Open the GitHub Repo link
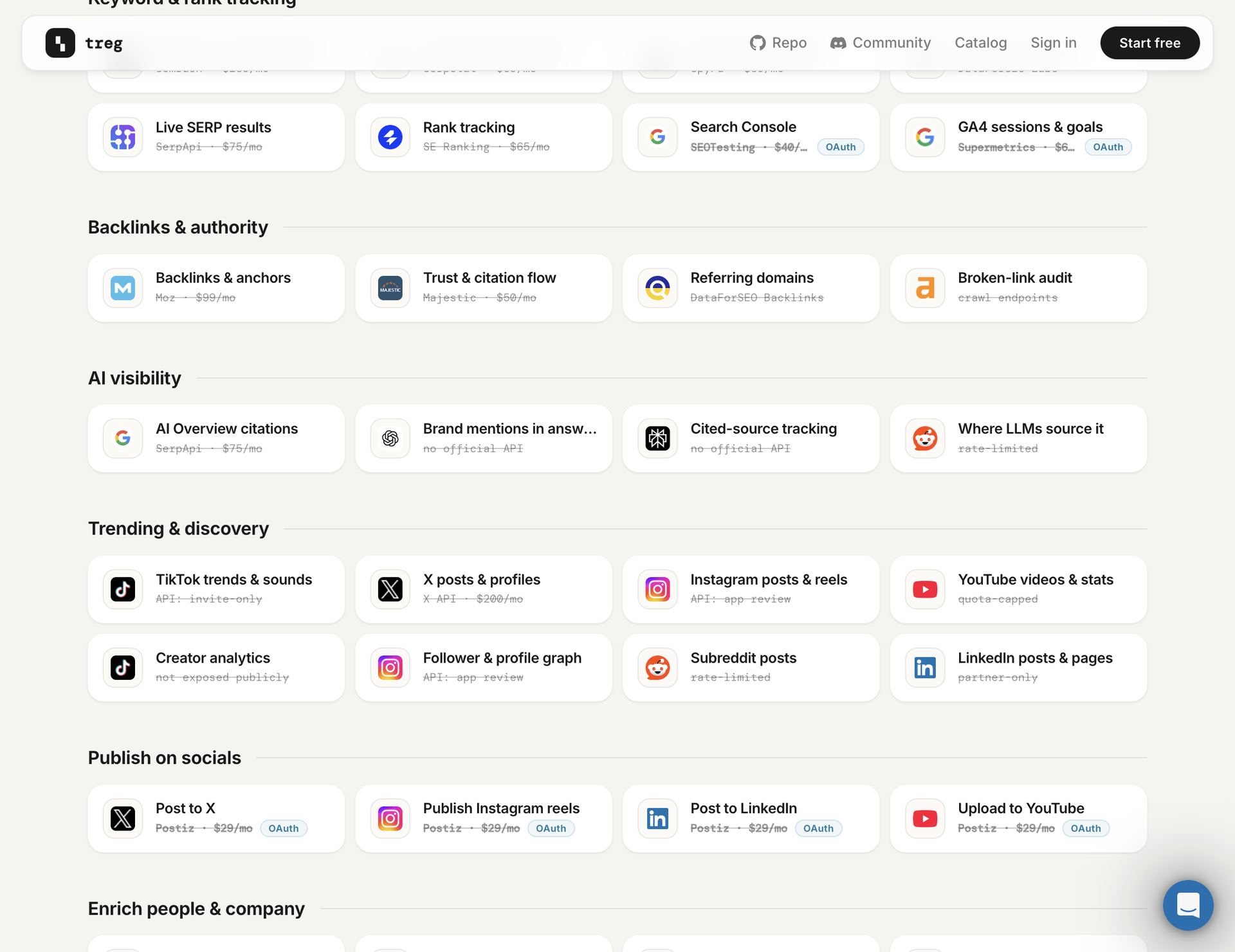1235x952 pixels. [x=778, y=43]
